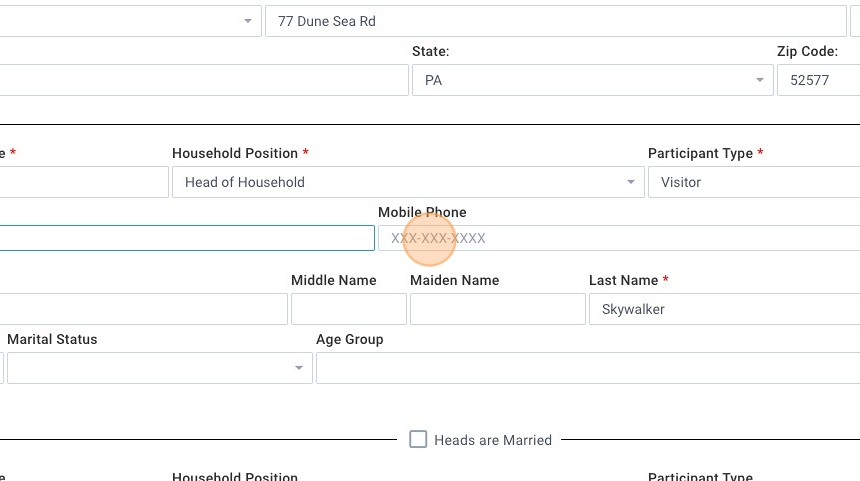860x481 pixels.
Task: Click the Participant Type field showing Visitor
Action: (x=753, y=182)
